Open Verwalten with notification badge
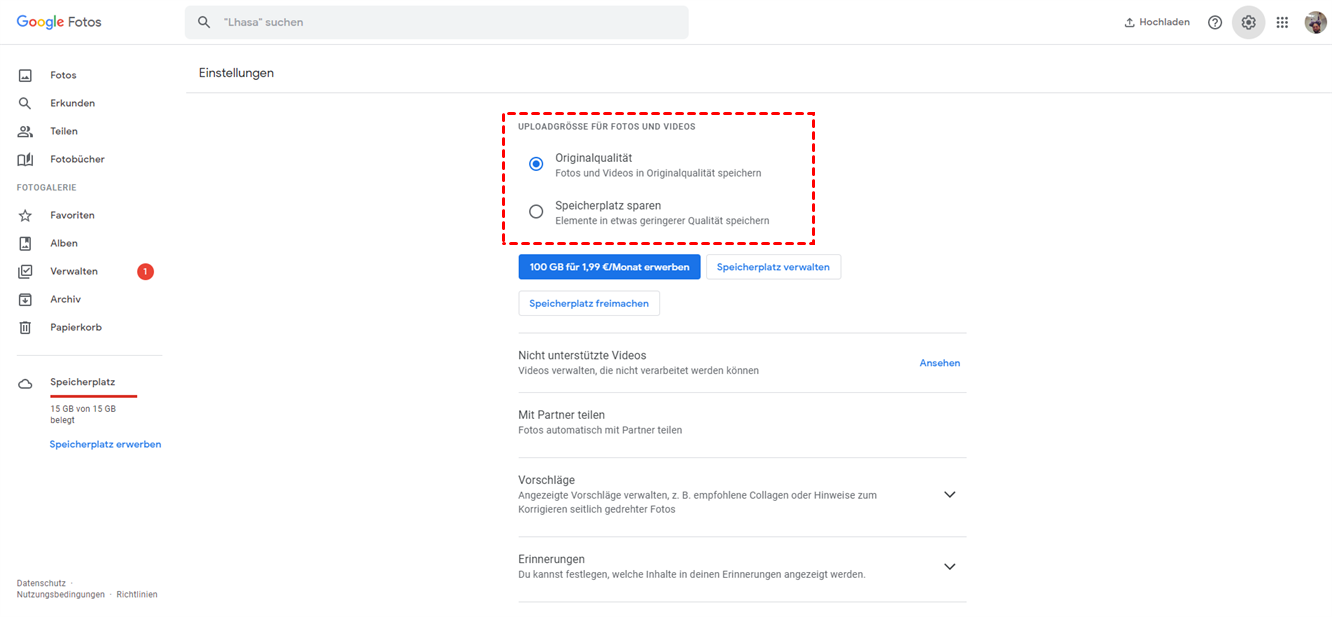Viewport: 1332px width, 617px height. [x=74, y=272]
